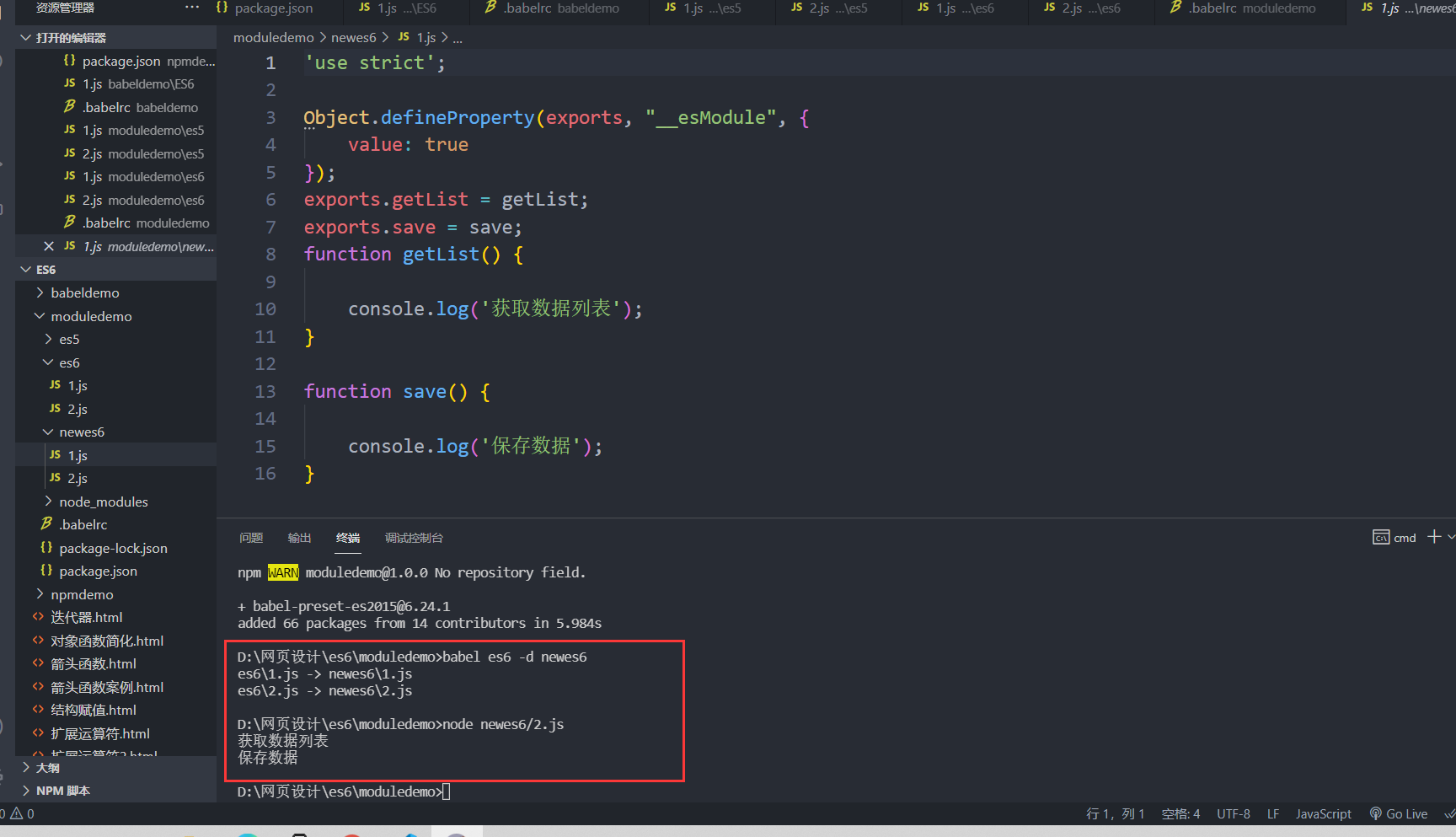The width and height of the screenshot is (1456, 837).
Task: Open the explorer more actions ellipsis
Action: point(192,8)
